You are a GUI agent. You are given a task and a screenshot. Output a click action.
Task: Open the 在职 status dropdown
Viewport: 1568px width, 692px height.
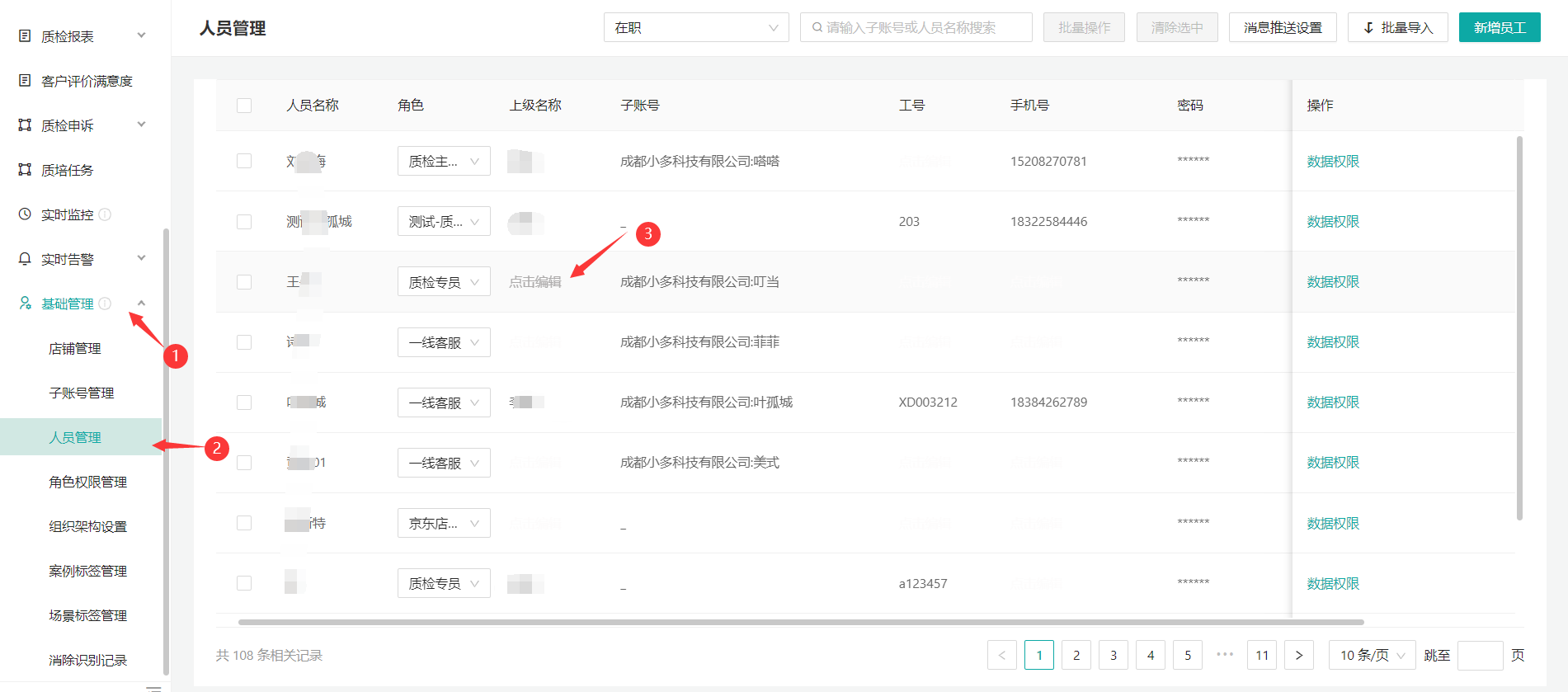point(696,27)
